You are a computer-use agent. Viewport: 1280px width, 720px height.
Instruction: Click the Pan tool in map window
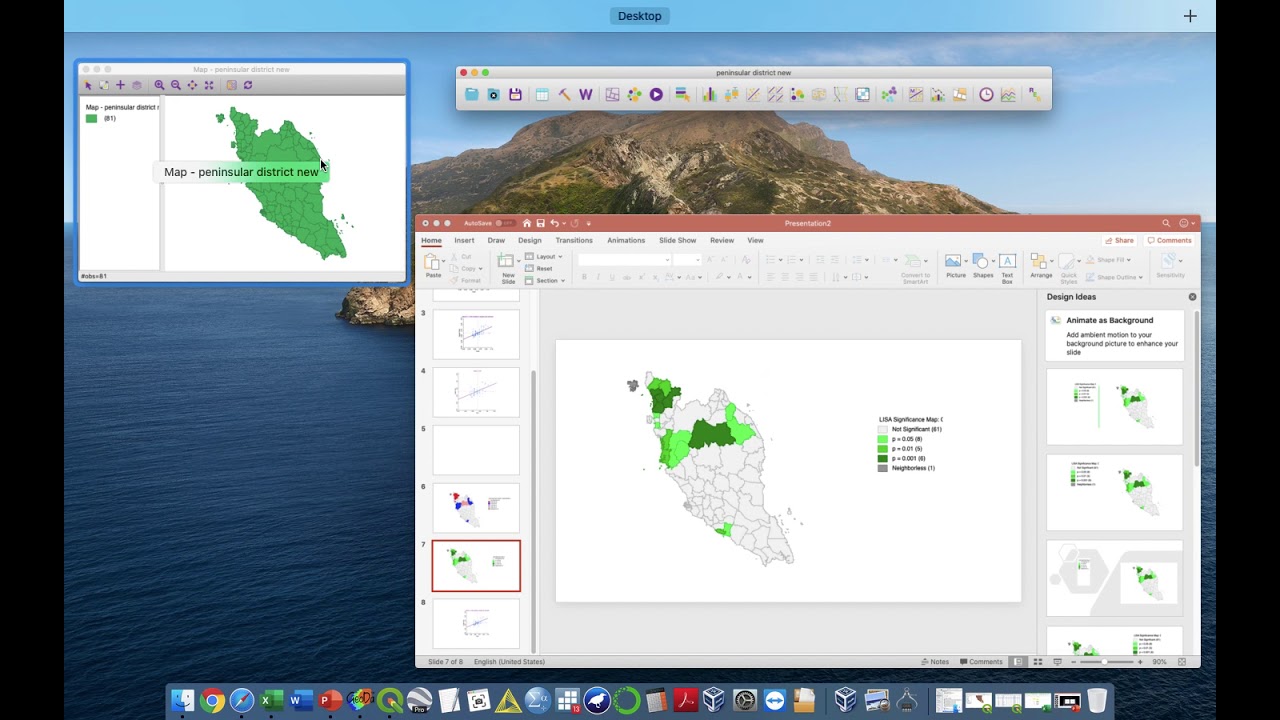(192, 86)
